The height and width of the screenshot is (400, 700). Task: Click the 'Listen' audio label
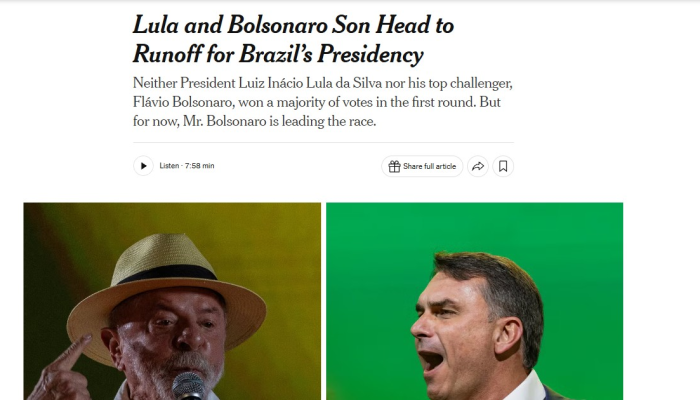click(169, 166)
